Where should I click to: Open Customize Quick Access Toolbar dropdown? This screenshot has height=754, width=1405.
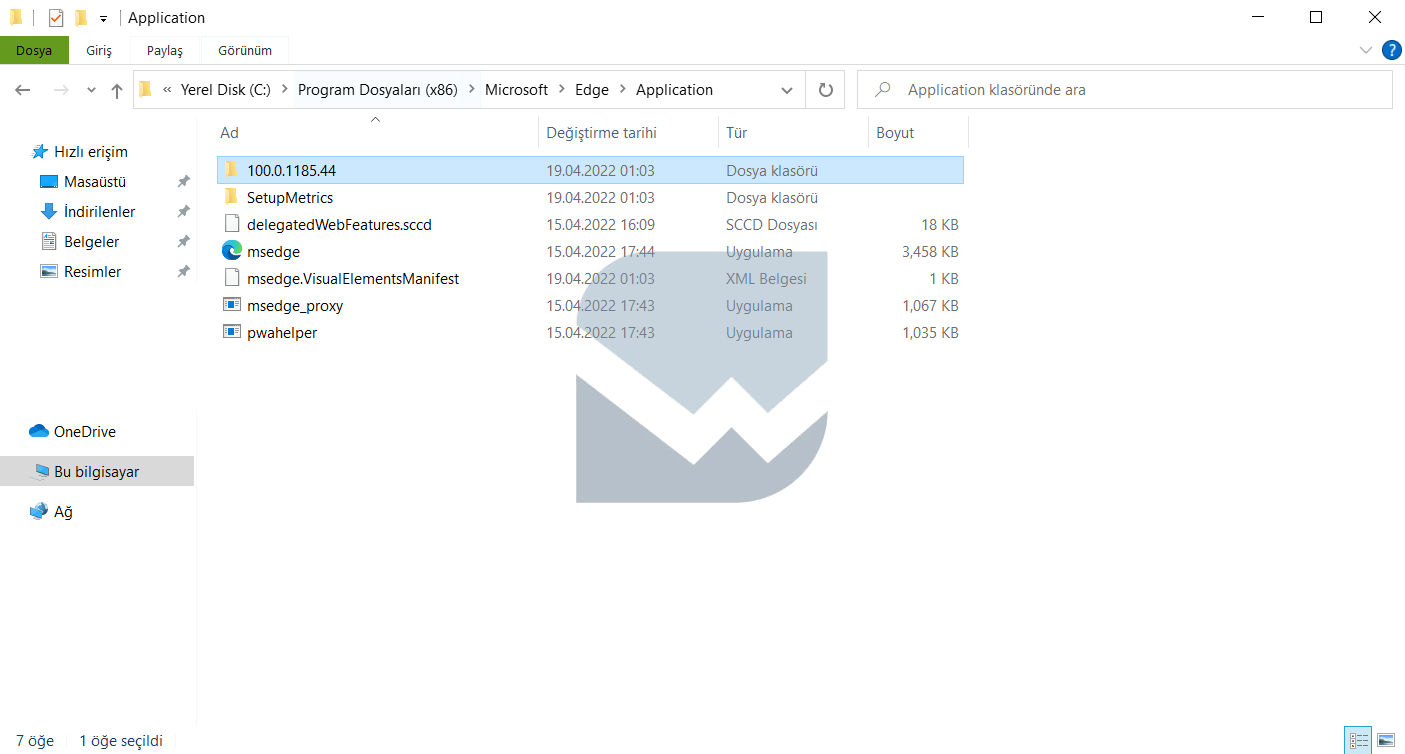point(103,19)
